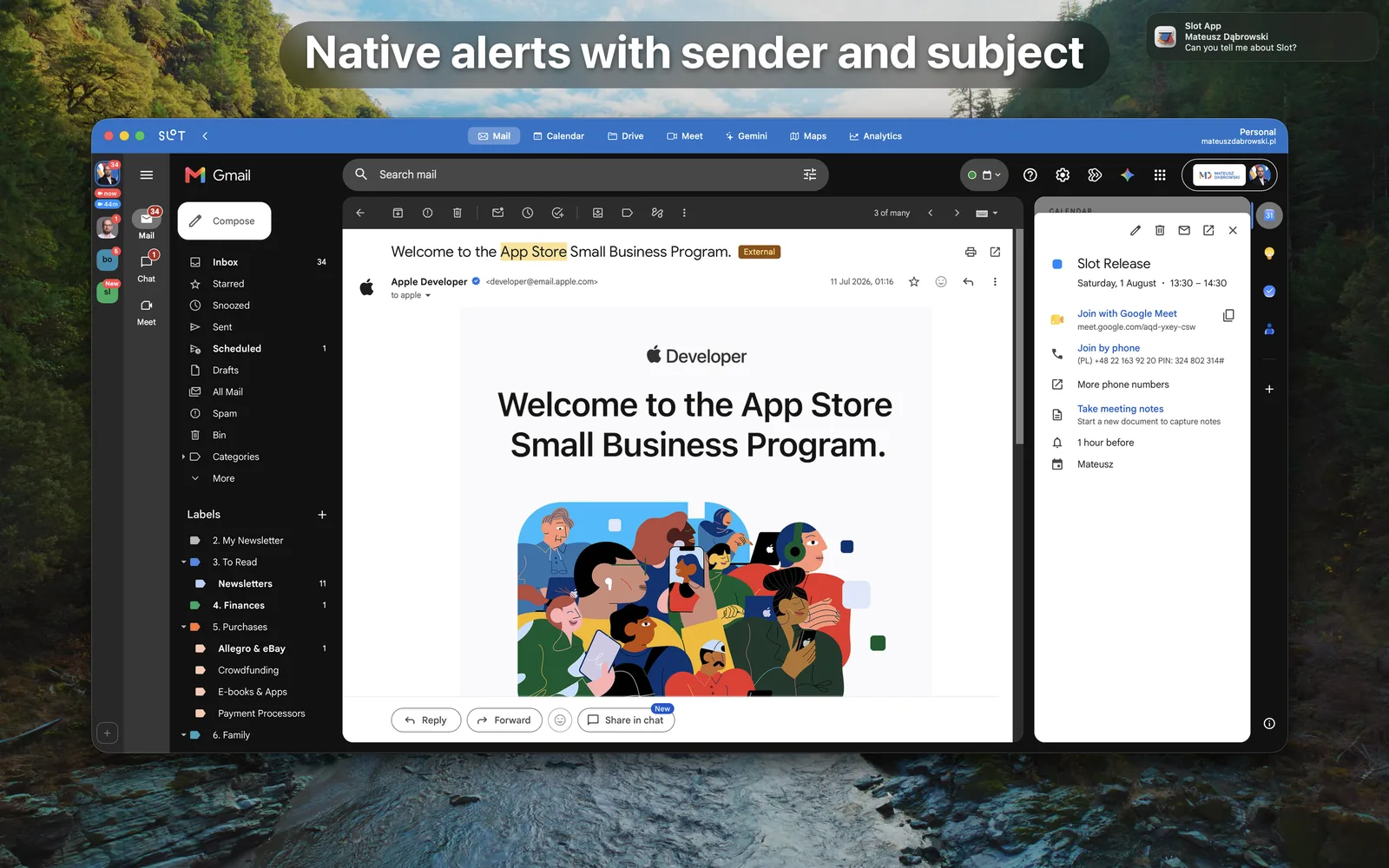Reply to the email with Reply button
The image size is (1389, 868).
tap(425, 720)
